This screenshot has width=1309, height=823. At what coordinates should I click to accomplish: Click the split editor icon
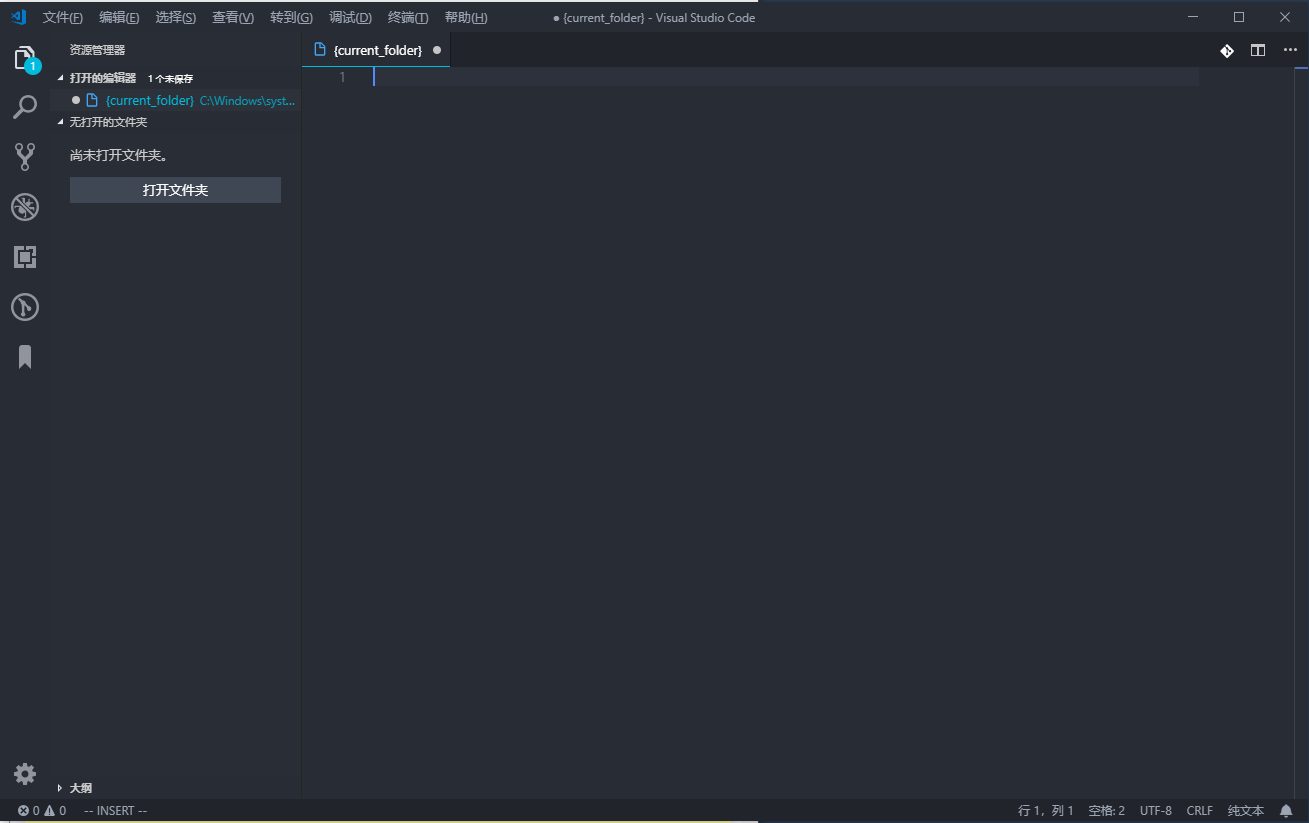(1258, 50)
